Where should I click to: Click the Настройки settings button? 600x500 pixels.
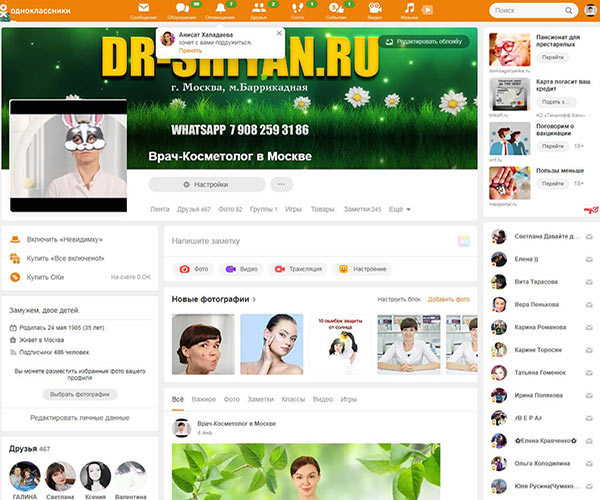(207, 184)
